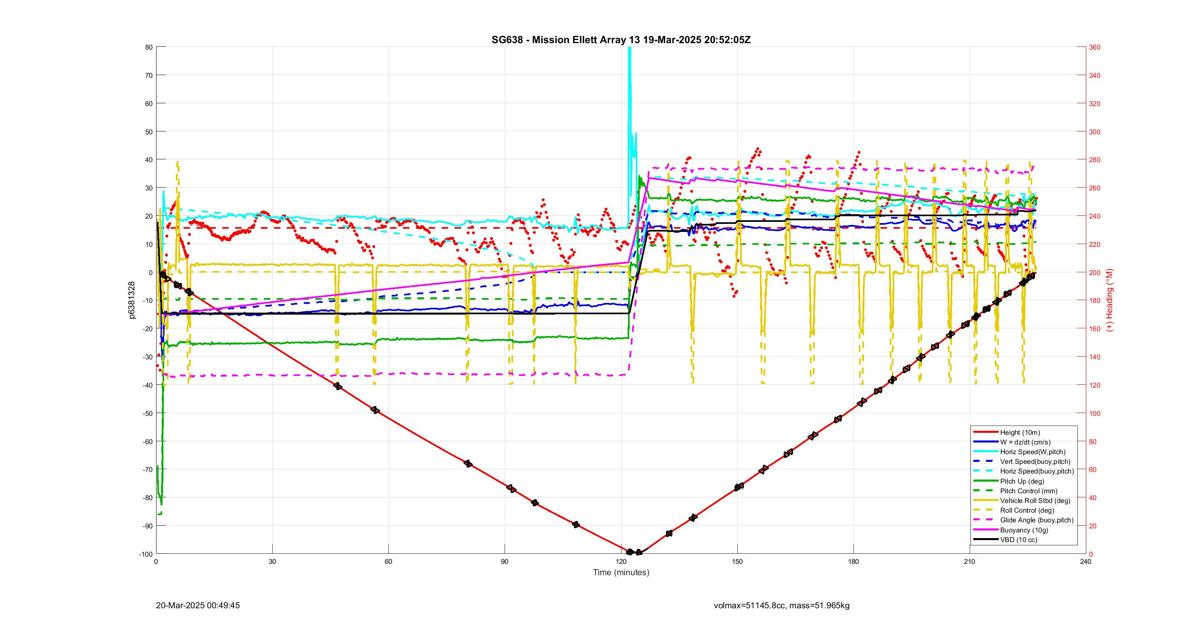Click the magenta line sample beside Buoyancy legend entry
This screenshot has height=622, width=1200.
tap(985, 530)
